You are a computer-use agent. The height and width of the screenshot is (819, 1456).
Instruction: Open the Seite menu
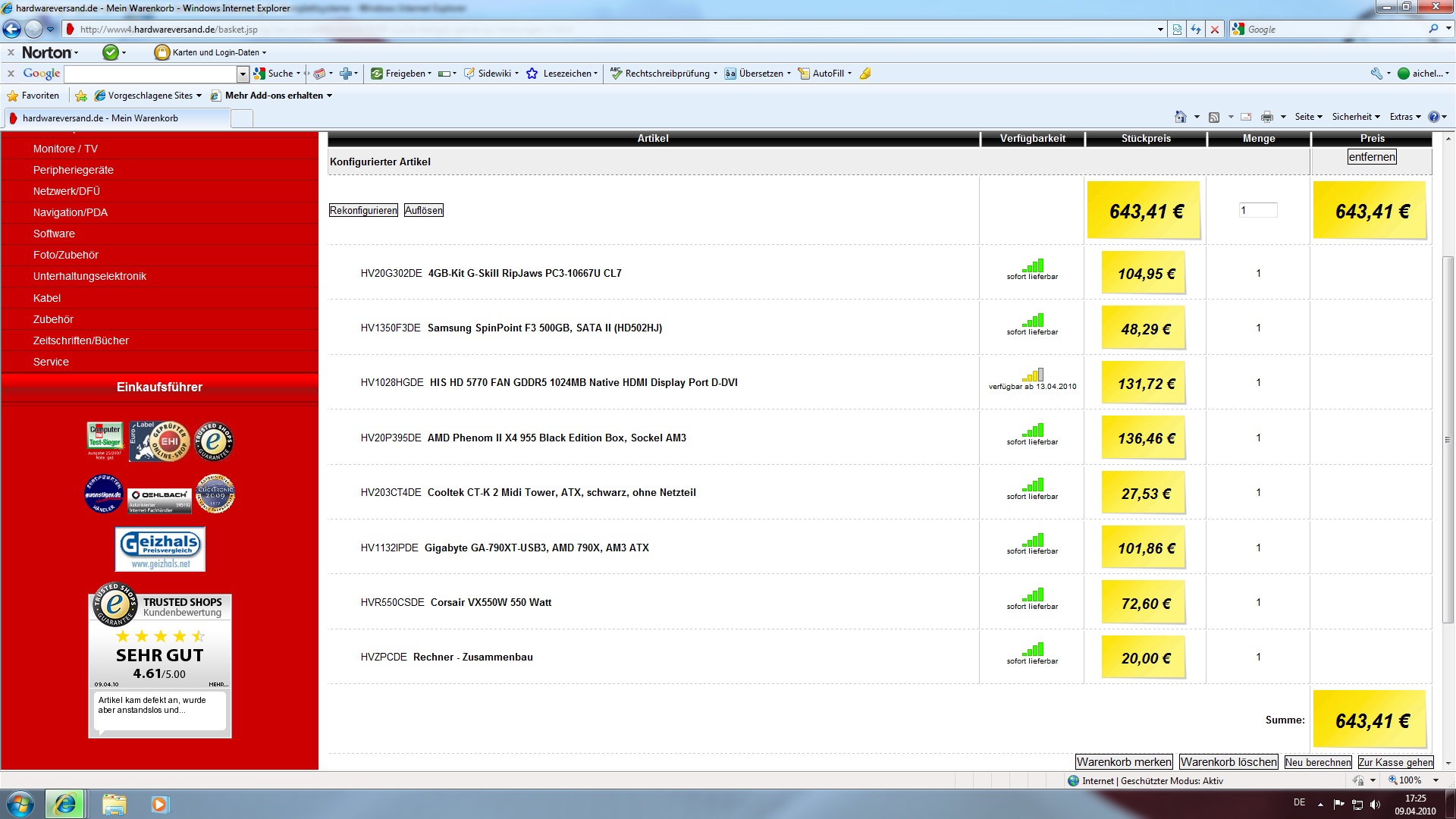pyautogui.click(x=1308, y=117)
